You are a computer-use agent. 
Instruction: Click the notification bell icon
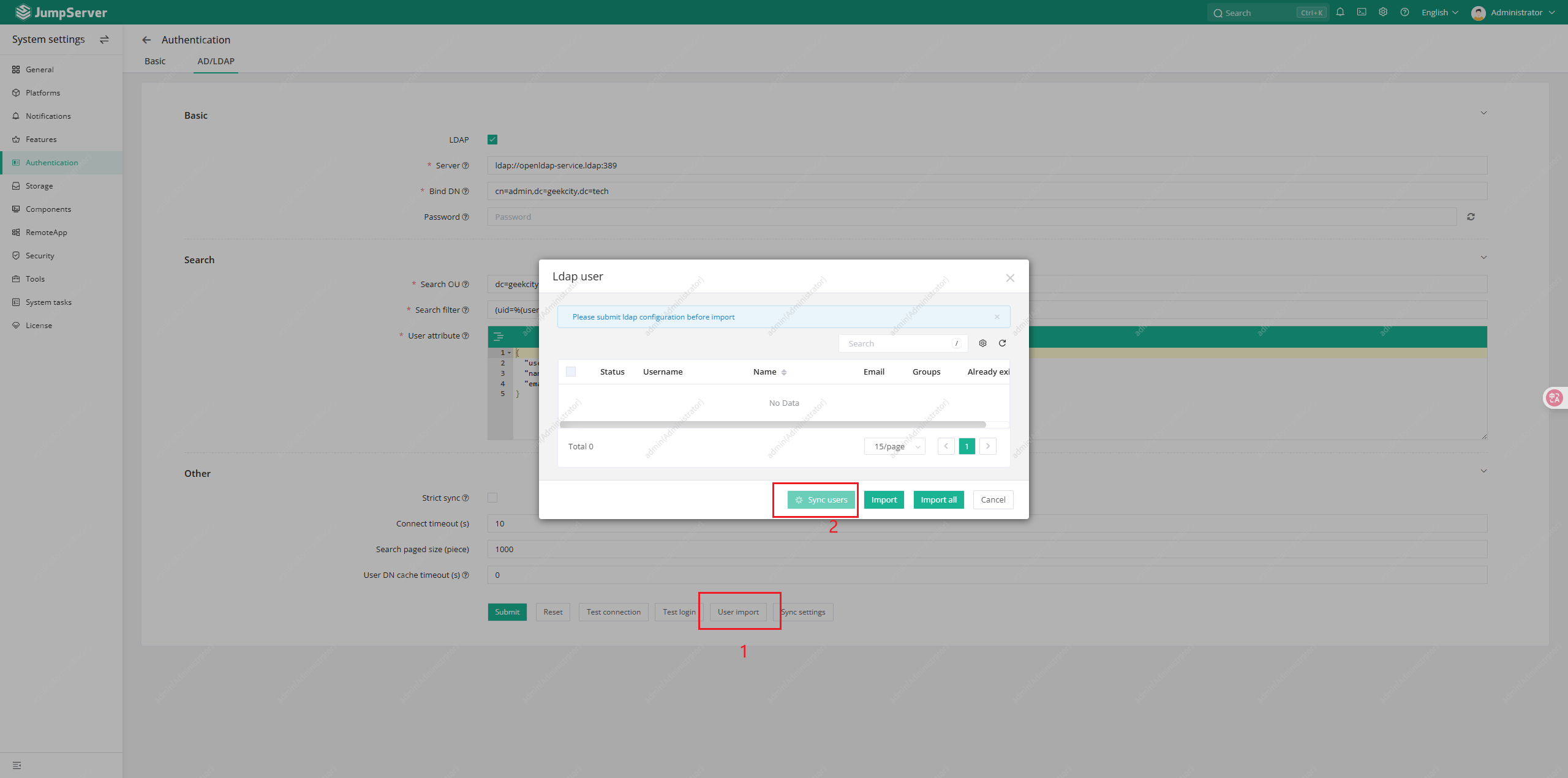pos(1340,12)
